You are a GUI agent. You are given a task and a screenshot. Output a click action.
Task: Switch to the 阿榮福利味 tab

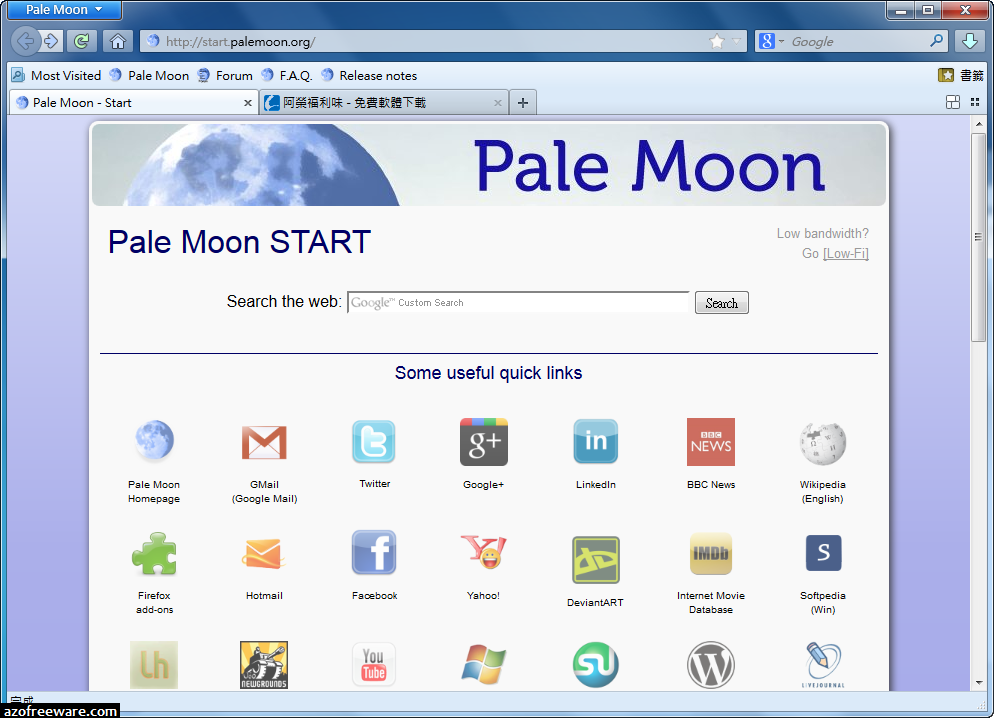coord(384,103)
